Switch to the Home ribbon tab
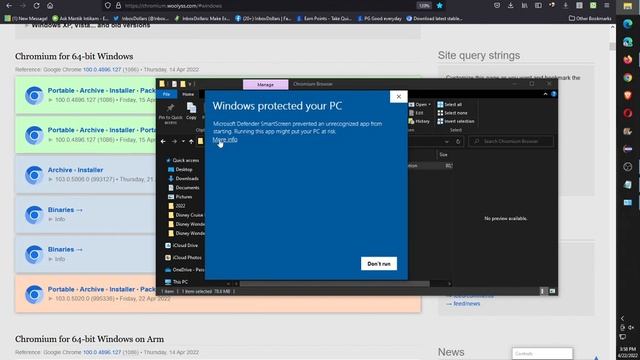Viewport: 640px width, 360px height. pos(188,94)
